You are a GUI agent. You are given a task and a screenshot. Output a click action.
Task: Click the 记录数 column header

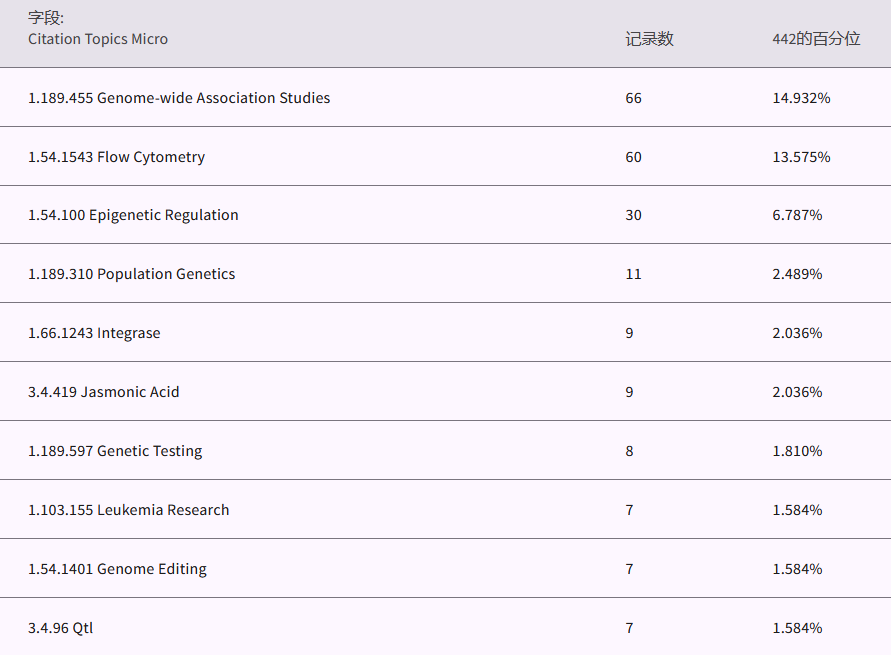click(x=649, y=39)
